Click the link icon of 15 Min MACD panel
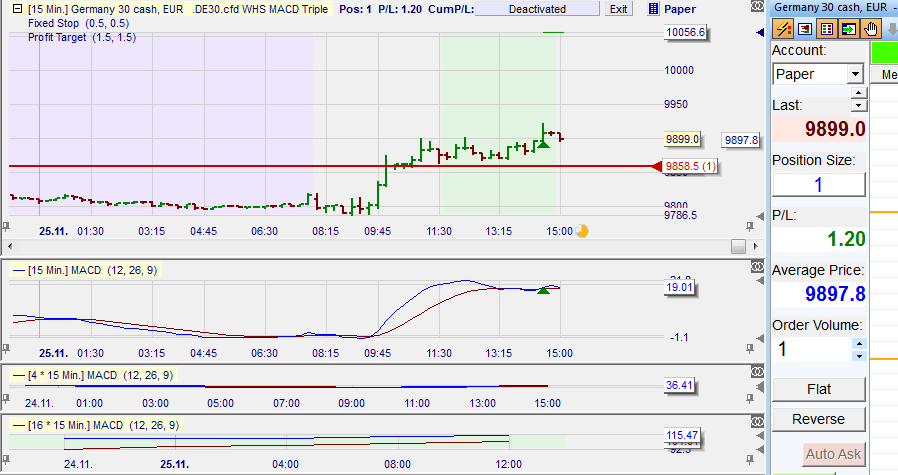The width and height of the screenshot is (898, 475). pyautogui.click(x=757, y=266)
